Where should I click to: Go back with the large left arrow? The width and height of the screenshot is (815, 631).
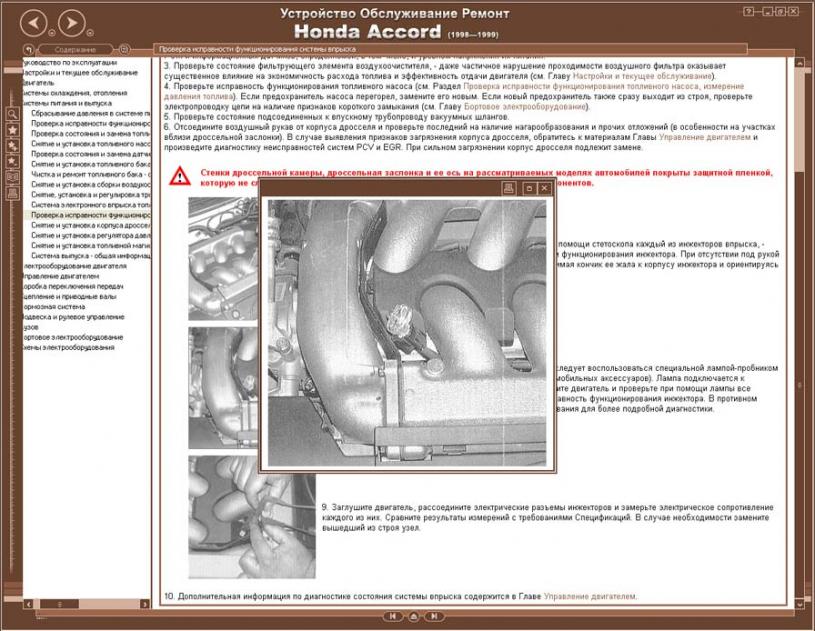point(34,23)
